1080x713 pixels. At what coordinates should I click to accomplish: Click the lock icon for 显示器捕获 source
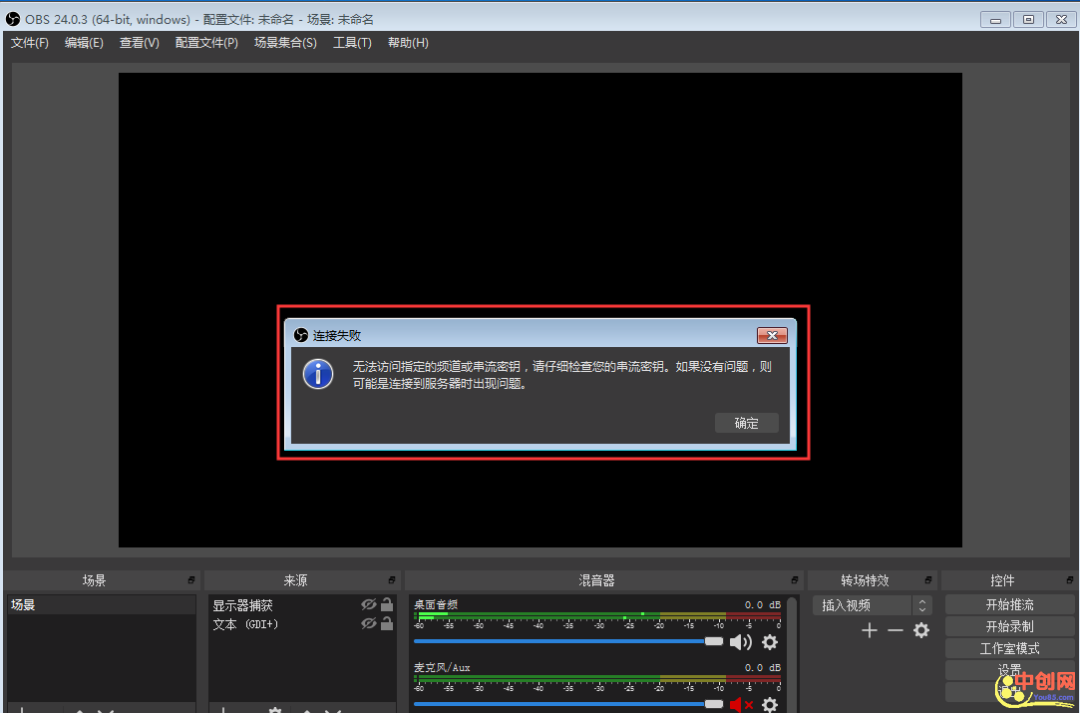point(386,605)
